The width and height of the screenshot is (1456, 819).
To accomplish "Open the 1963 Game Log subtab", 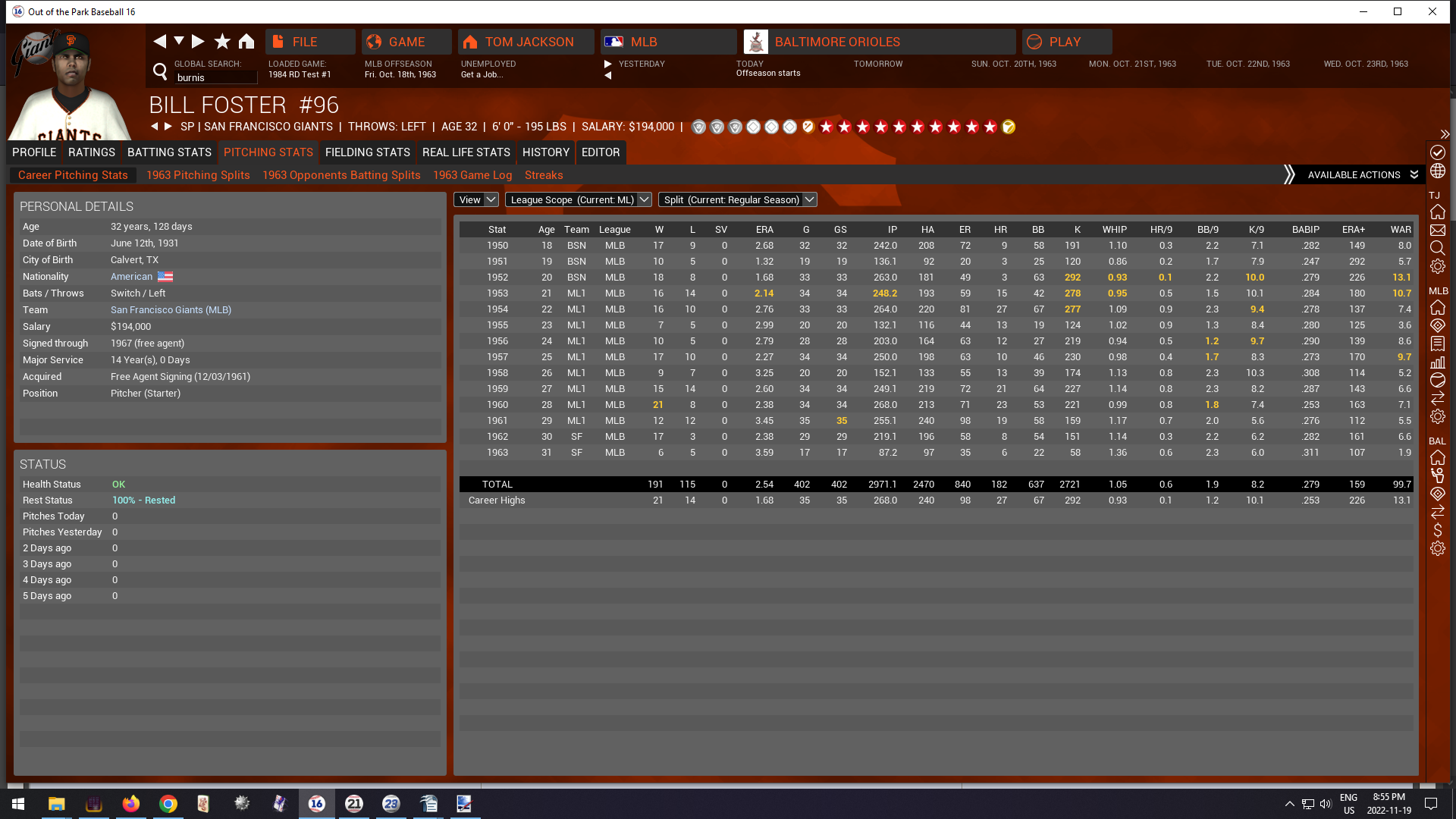I will (x=472, y=175).
